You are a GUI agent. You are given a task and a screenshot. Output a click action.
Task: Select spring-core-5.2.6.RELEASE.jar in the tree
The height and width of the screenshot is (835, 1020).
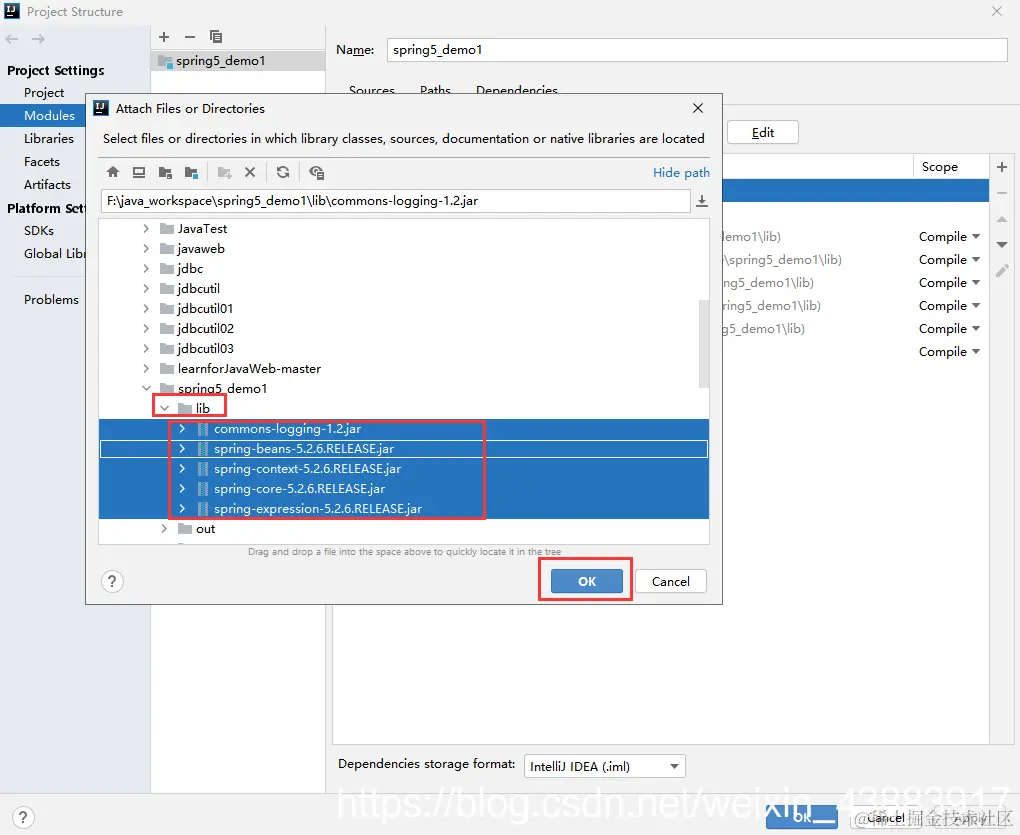coord(403,489)
